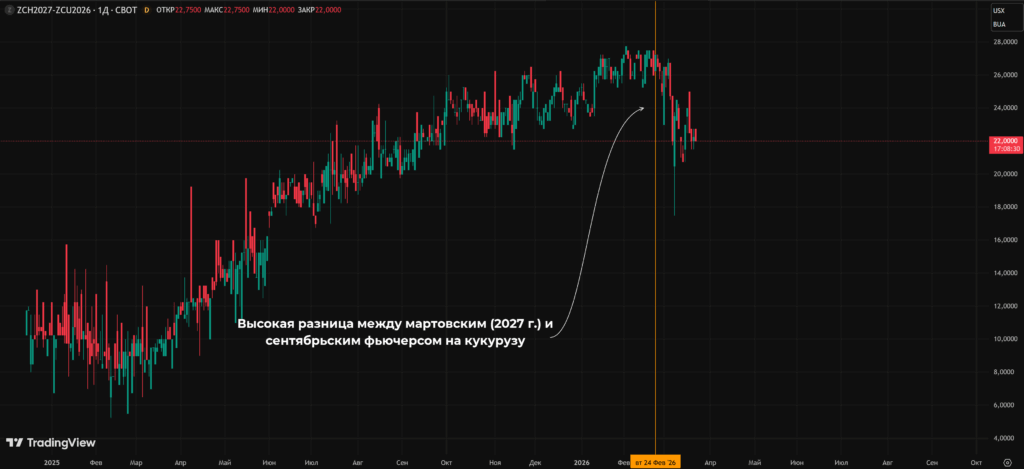Click the red 22,0000 current price label

coord(1004,140)
